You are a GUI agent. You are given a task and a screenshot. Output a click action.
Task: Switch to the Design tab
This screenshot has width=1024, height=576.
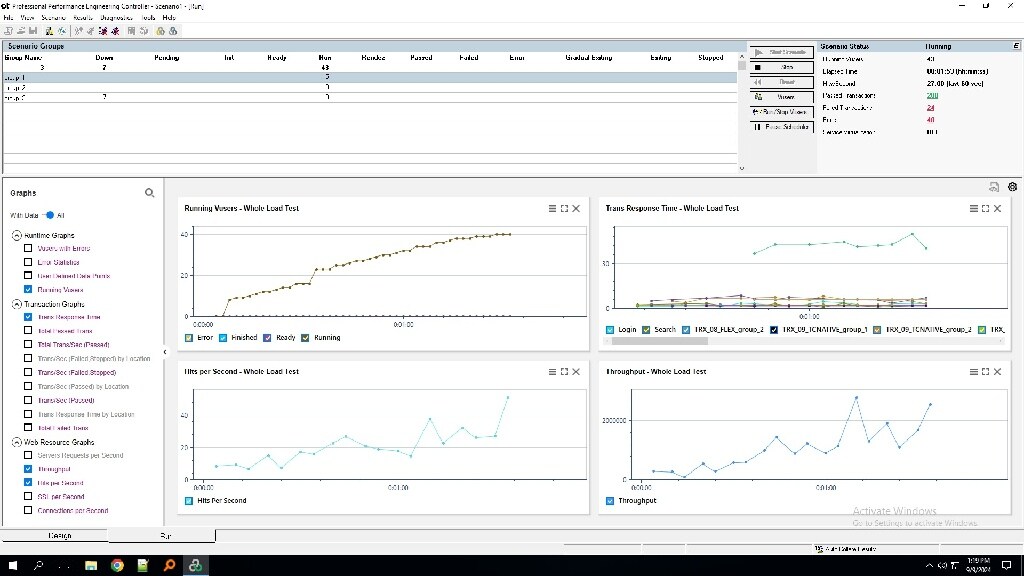[60, 536]
